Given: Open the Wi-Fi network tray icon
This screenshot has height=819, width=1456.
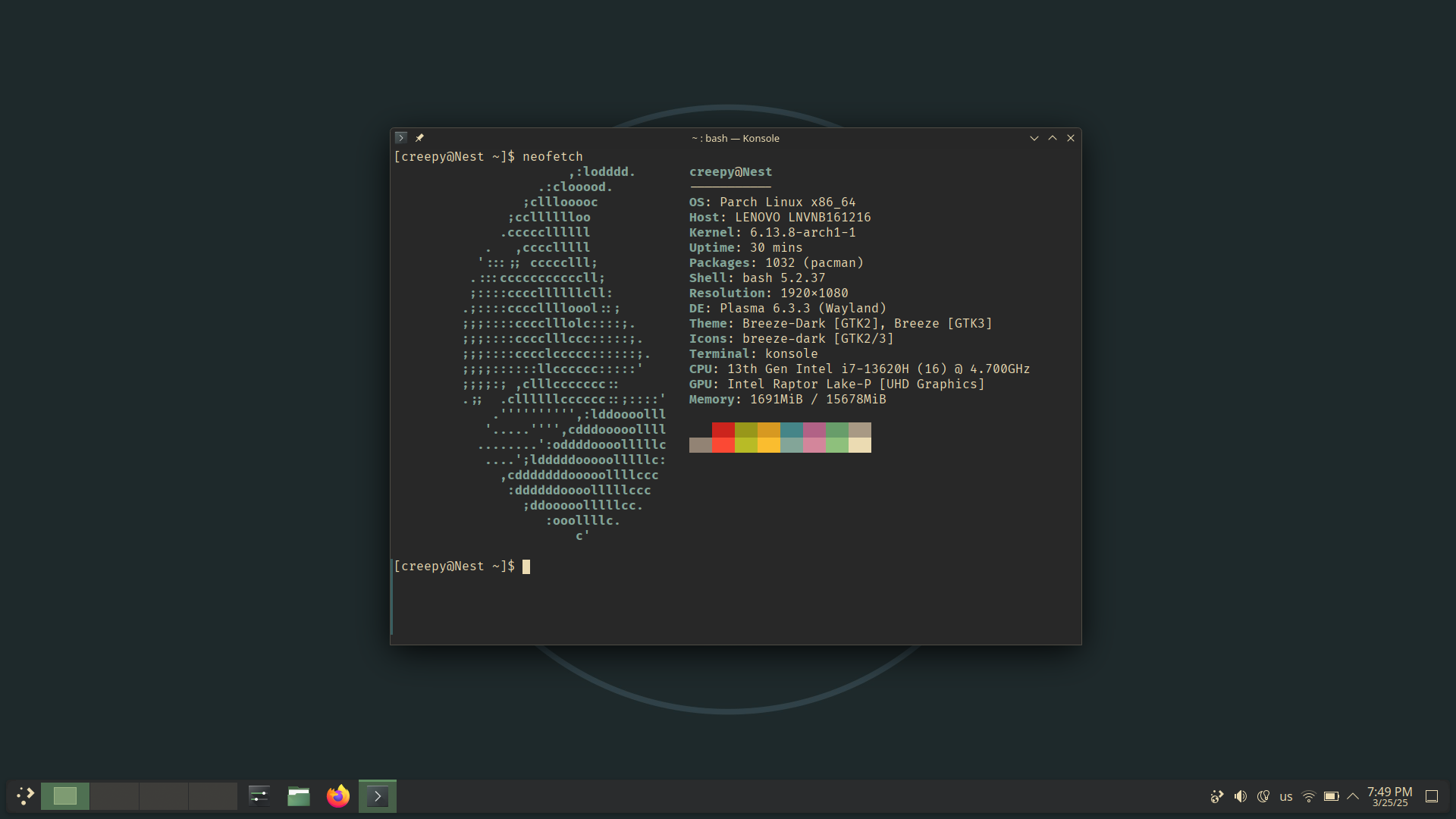Looking at the screenshot, I should (1309, 796).
